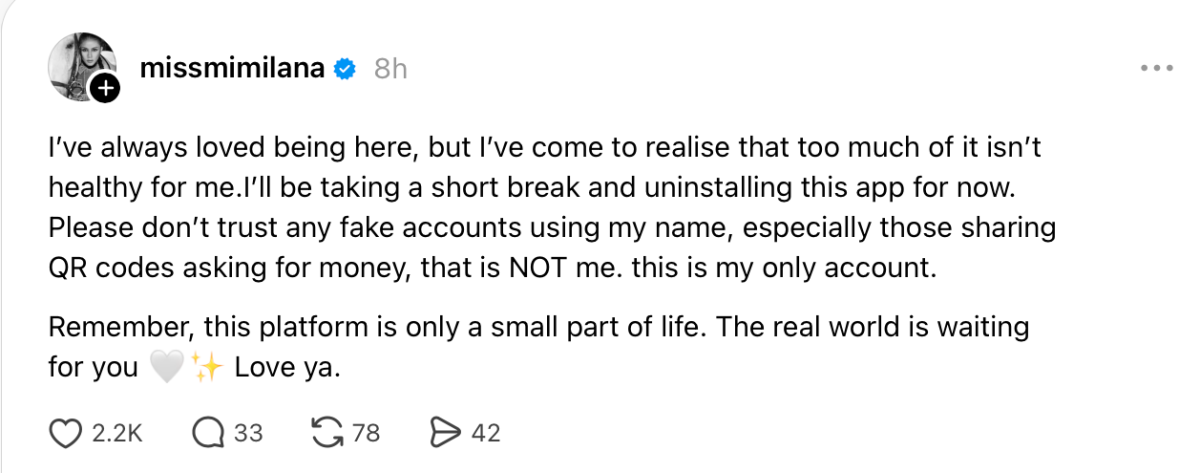Repost using the circular arrows icon
This screenshot has width=1200, height=473.
point(327,433)
